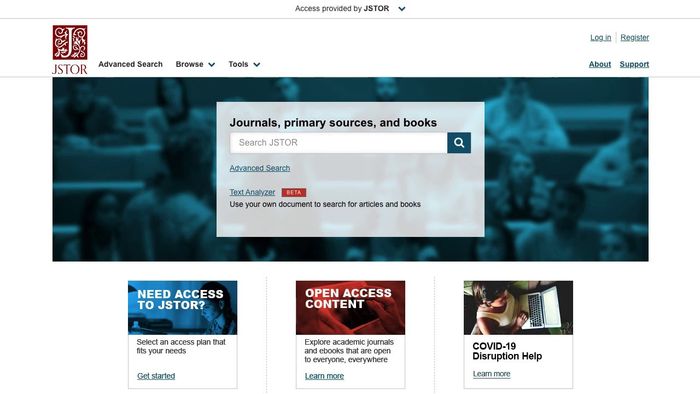Click 'Explore academic journals and ebooks' text
Image resolution: width=700 pixels, height=394 pixels.
click(x=349, y=351)
